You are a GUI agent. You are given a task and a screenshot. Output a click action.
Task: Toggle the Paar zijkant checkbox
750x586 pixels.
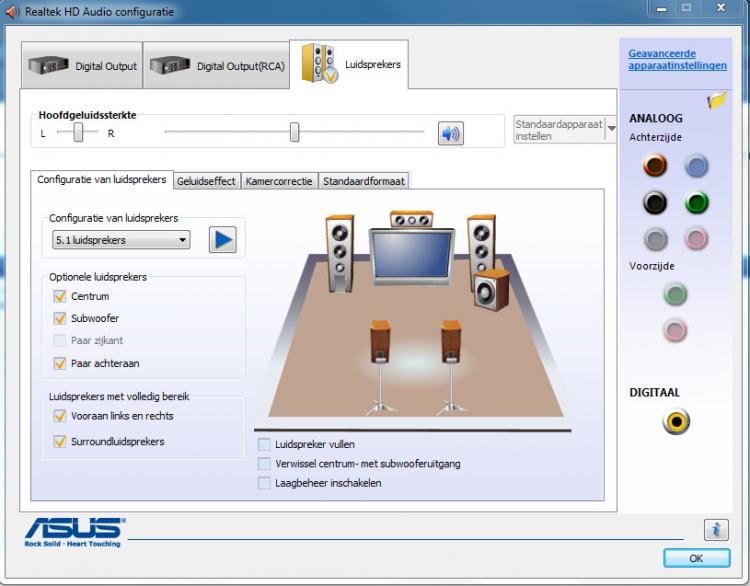[59, 340]
